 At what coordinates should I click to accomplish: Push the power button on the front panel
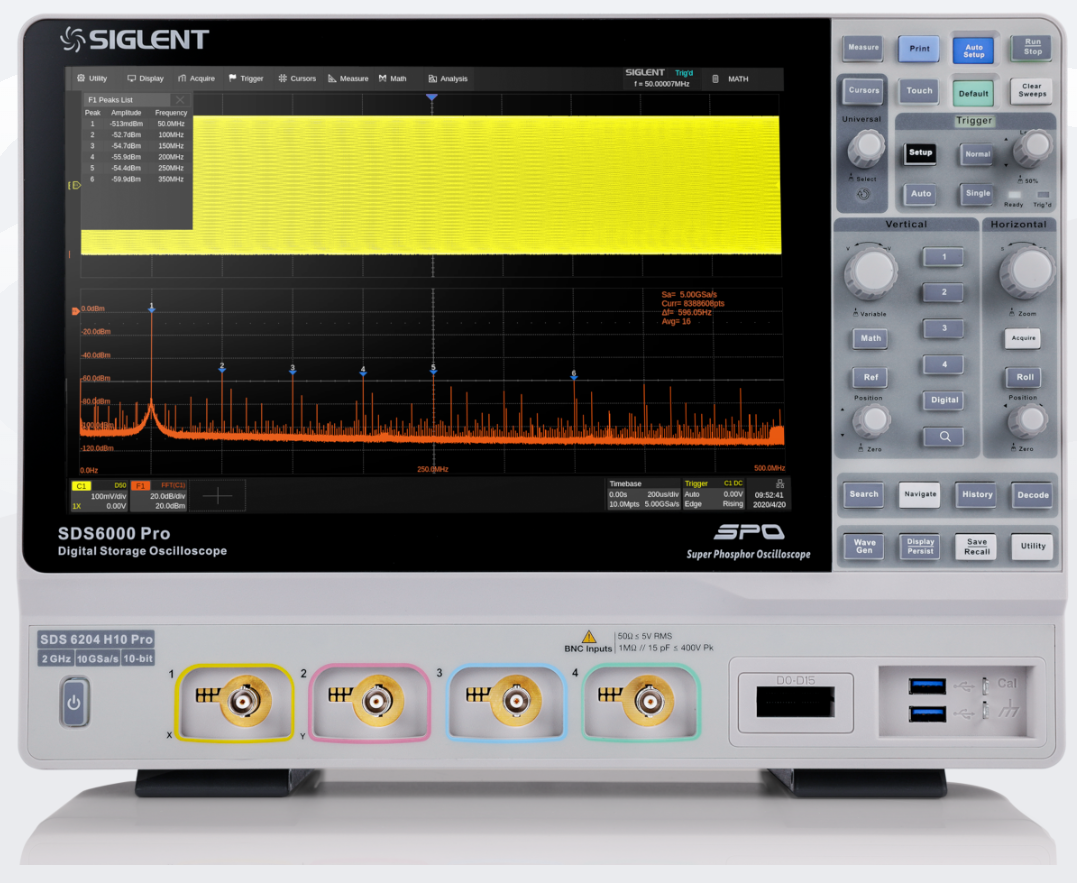click(x=74, y=702)
